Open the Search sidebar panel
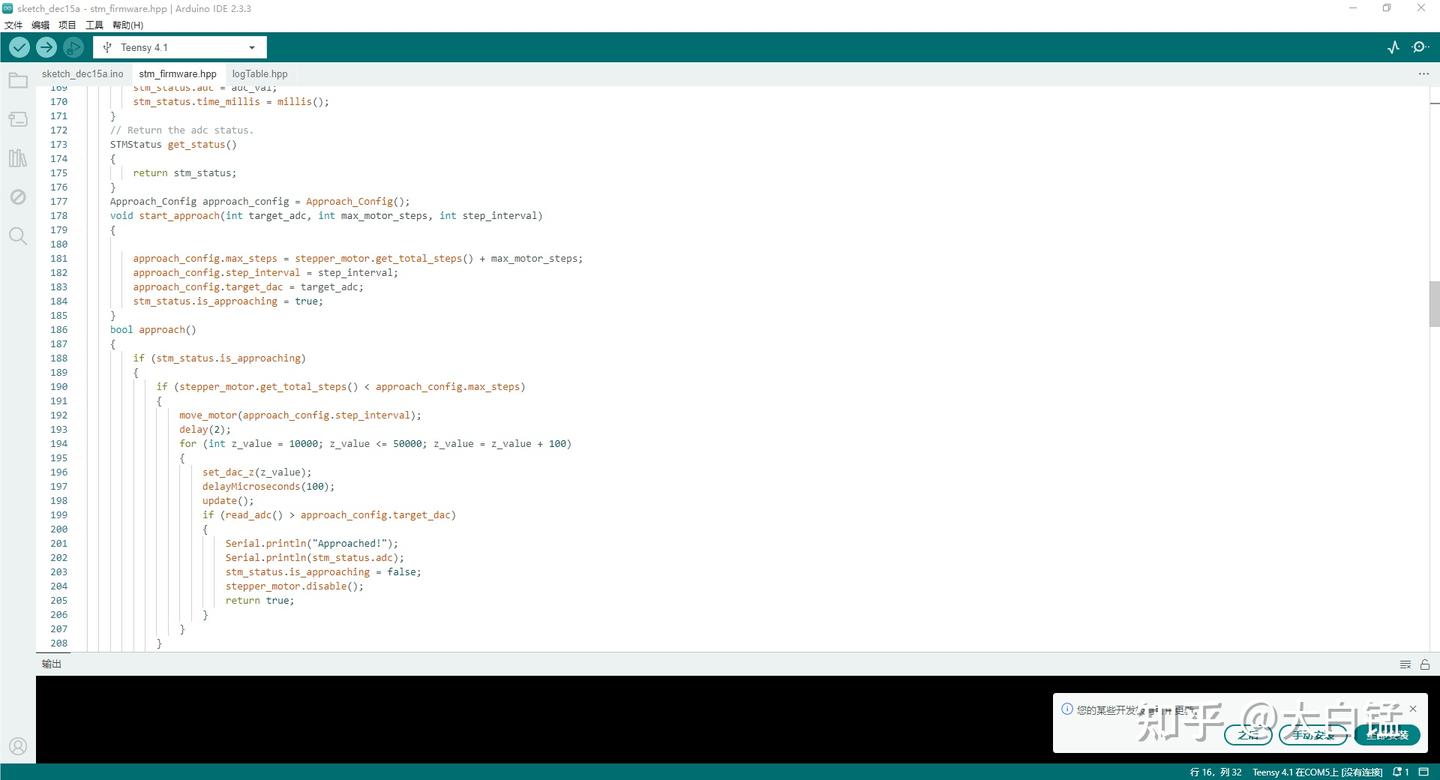 pos(18,236)
